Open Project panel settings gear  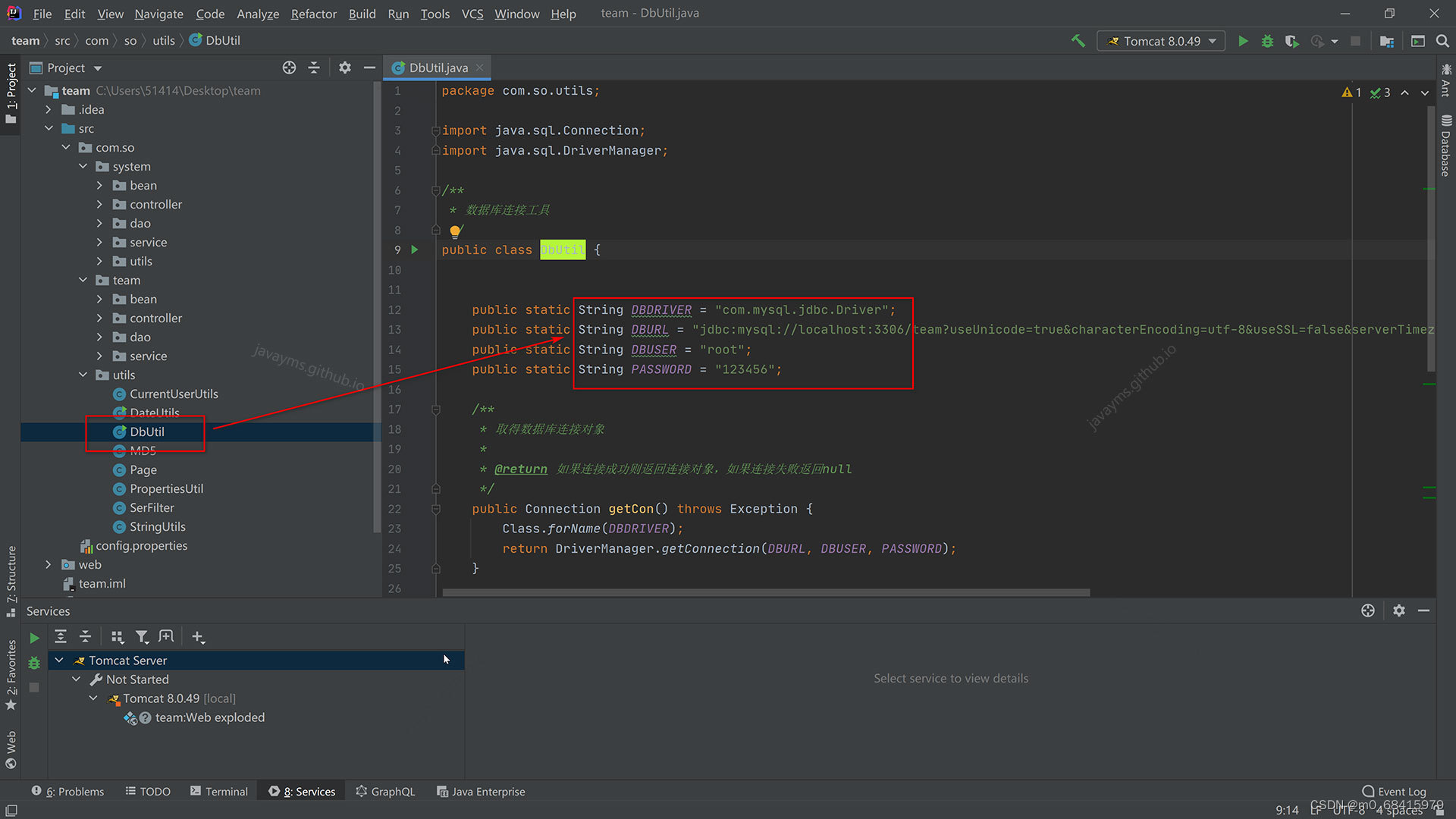pyautogui.click(x=345, y=67)
